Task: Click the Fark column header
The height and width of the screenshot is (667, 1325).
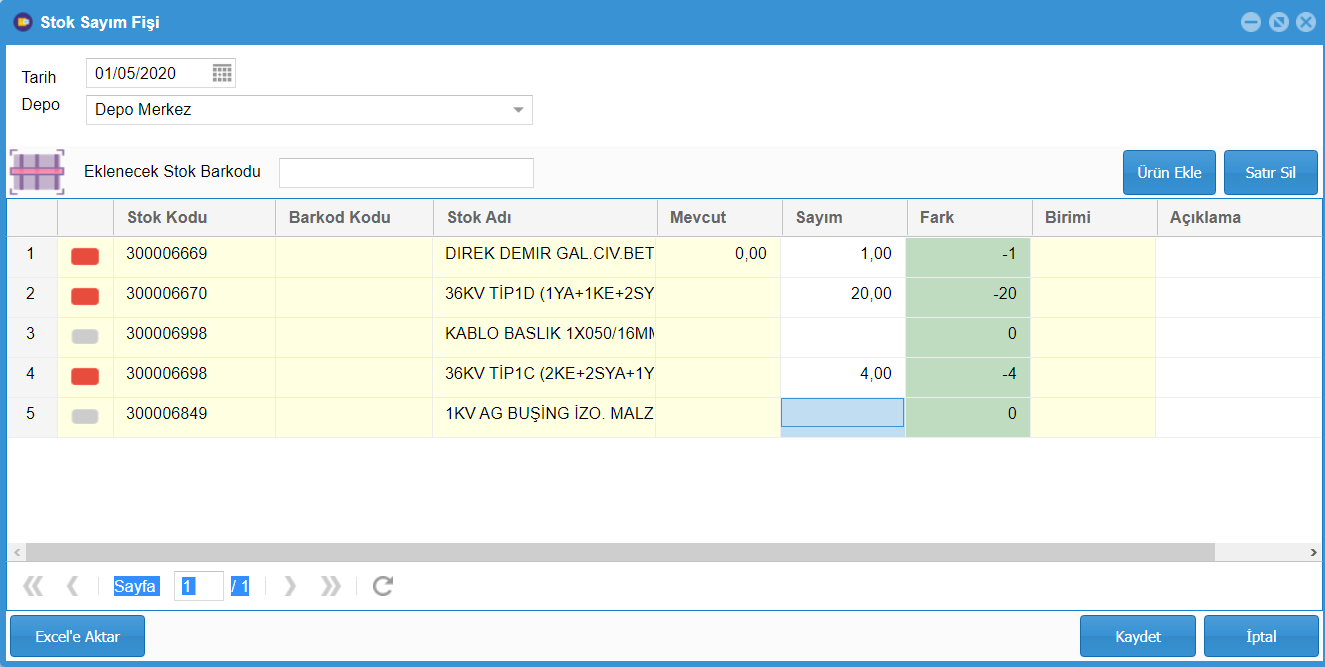Action: tap(969, 217)
